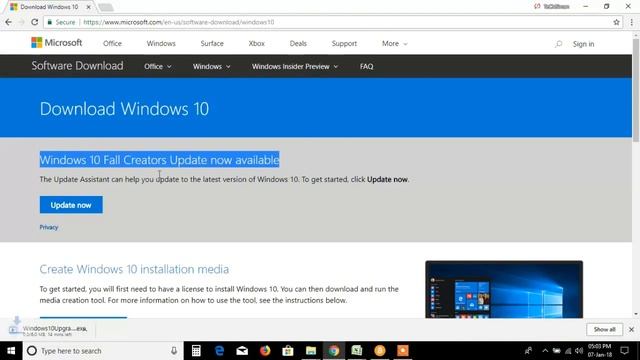Open Calculator from the taskbar
The image size is (640, 360).
tap(196, 351)
